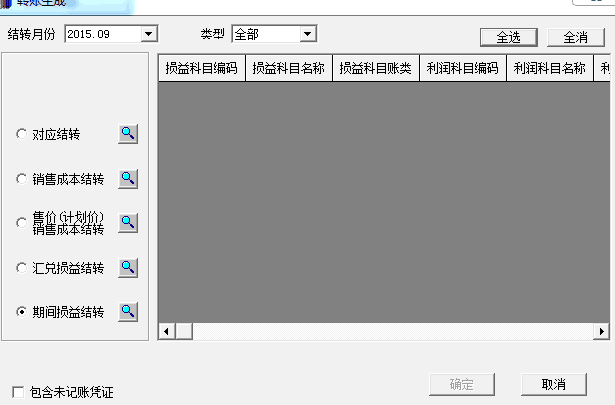Expand the 结转月份 dropdown arrow
The width and height of the screenshot is (615, 405).
coord(149,34)
